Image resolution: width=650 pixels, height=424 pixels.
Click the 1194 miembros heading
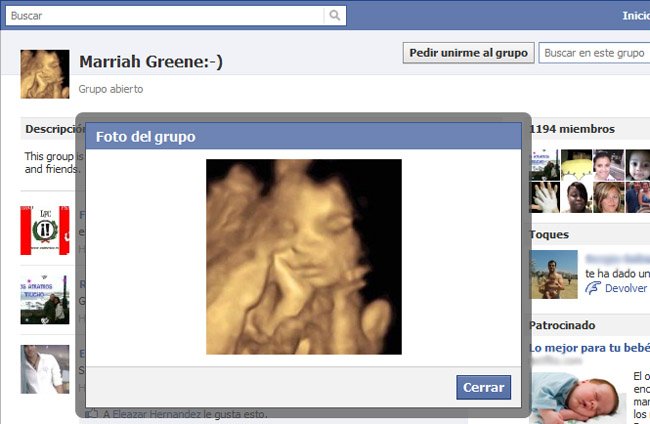pyautogui.click(x=572, y=129)
